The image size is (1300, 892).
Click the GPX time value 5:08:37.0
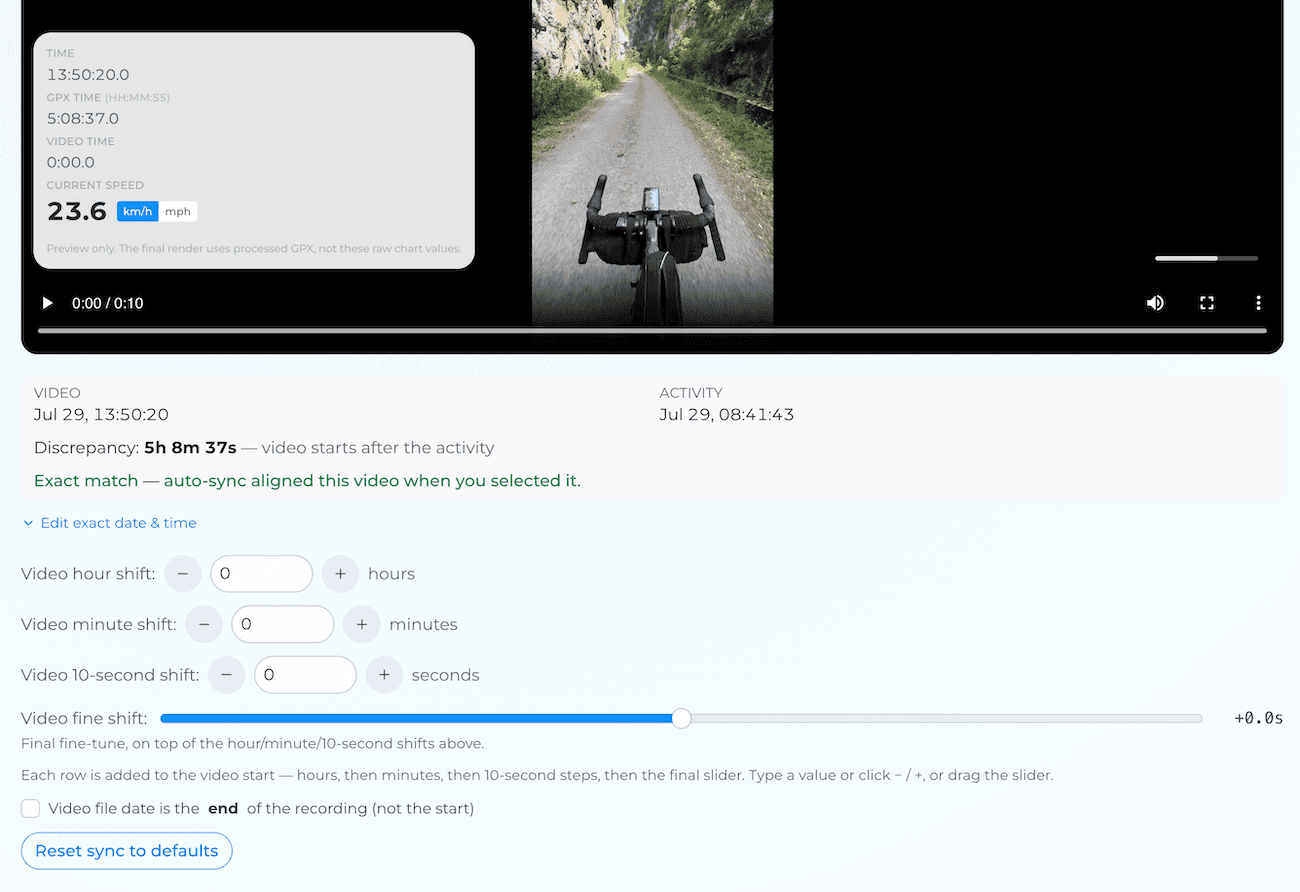pos(83,119)
